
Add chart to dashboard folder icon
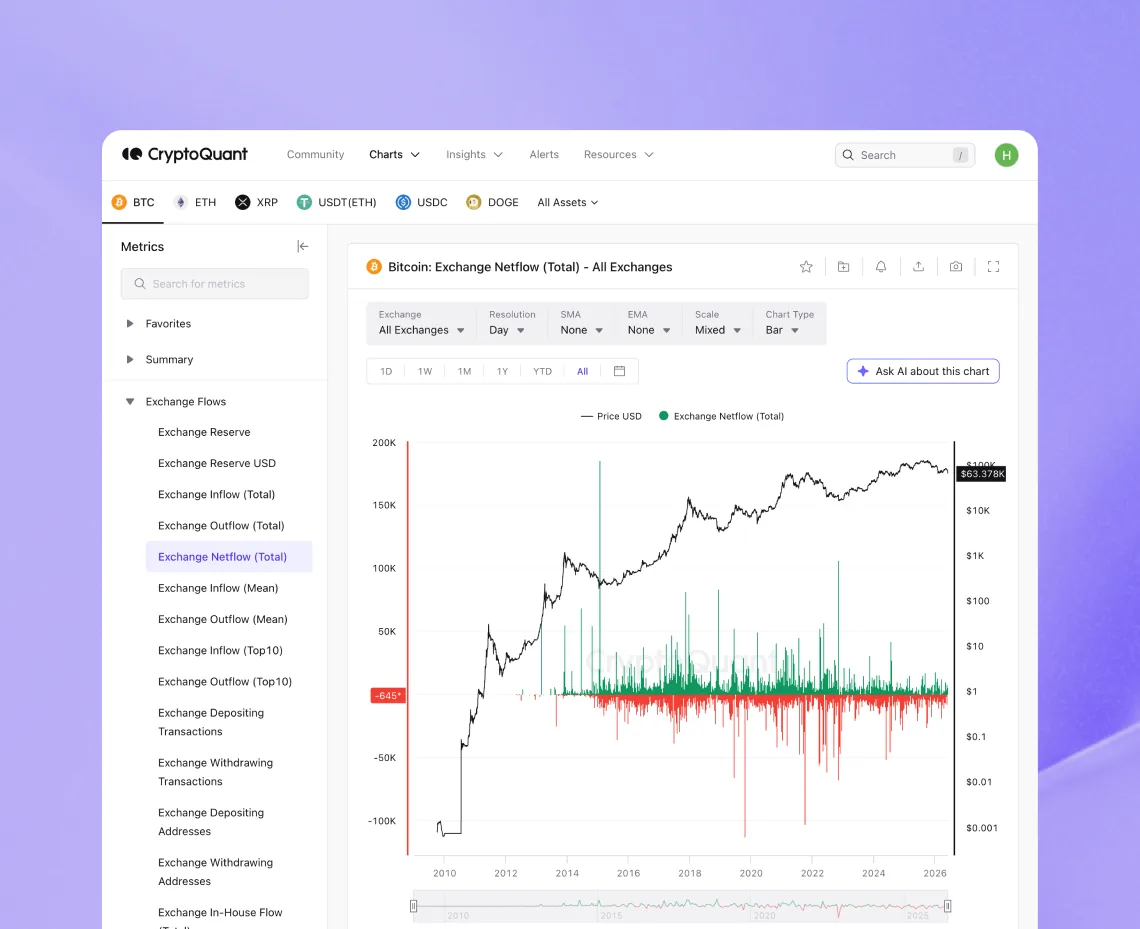[x=843, y=267]
